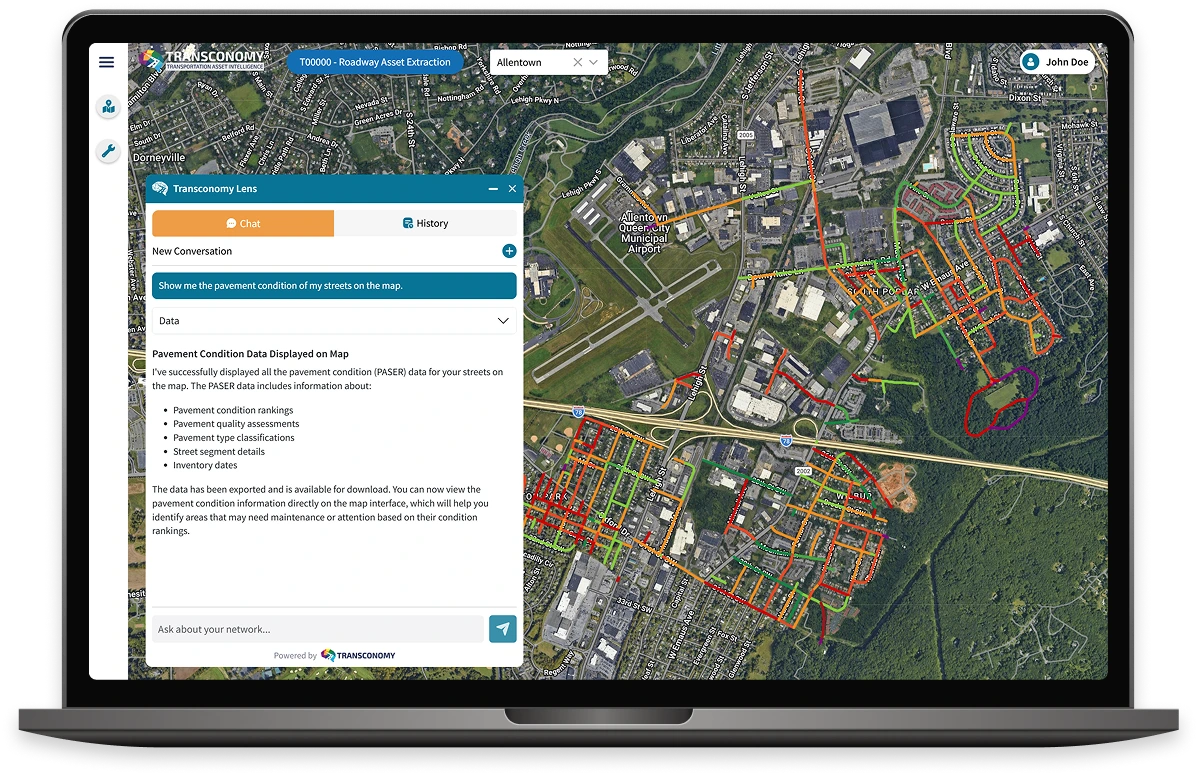Click the John Doe user avatar icon

coord(1030,61)
